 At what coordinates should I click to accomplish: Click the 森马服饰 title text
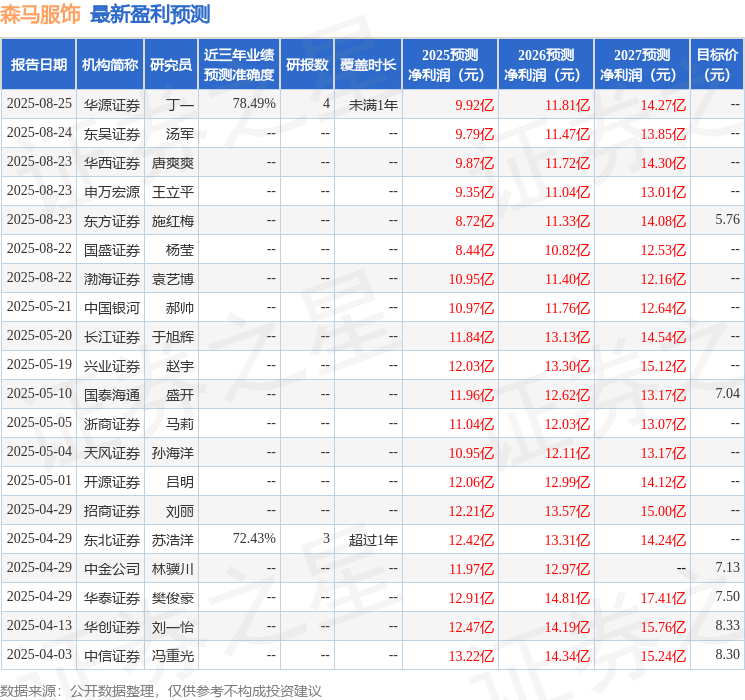(x=41, y=14)
